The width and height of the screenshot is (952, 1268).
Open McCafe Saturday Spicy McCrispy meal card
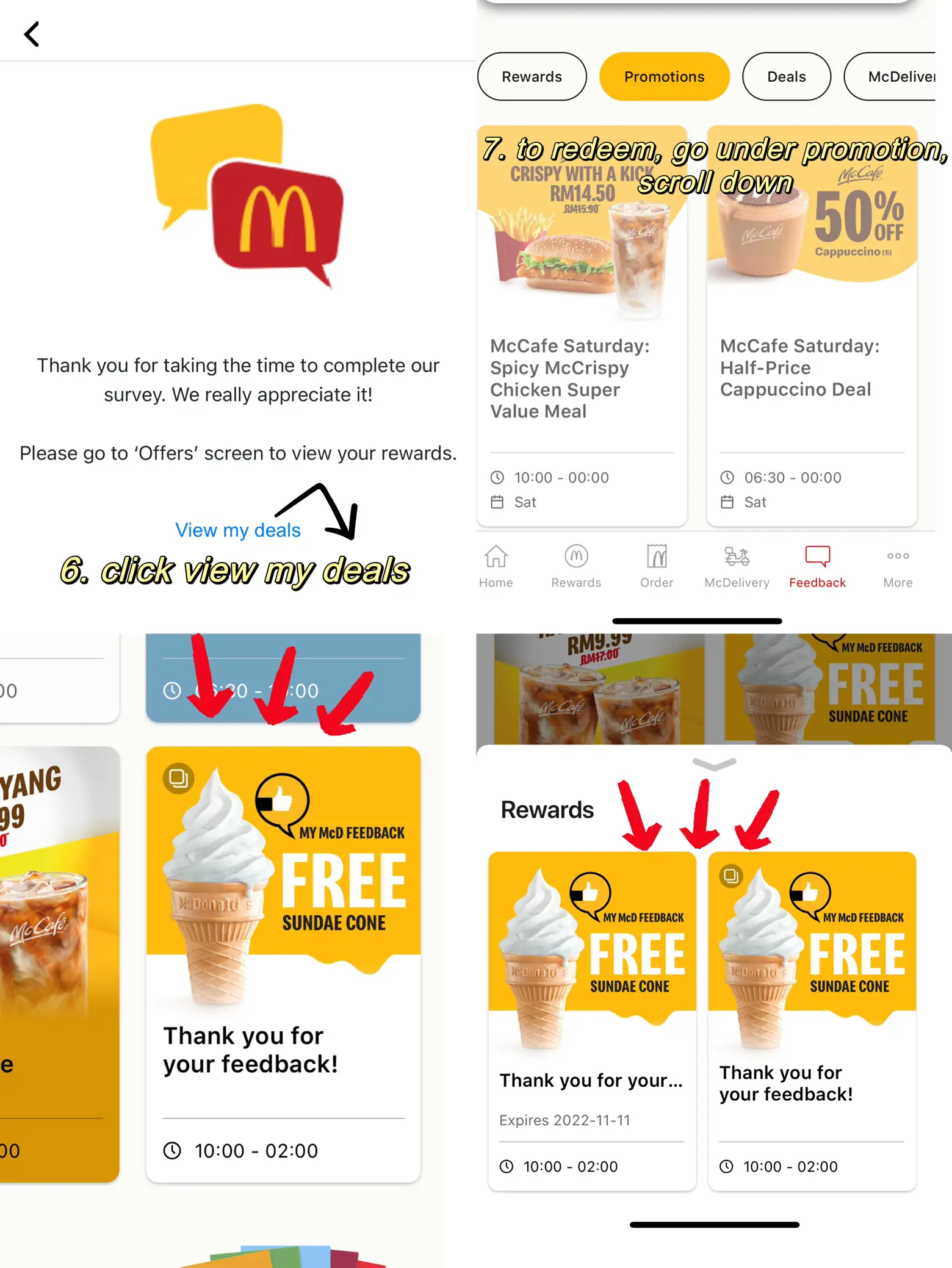pos(582,326)
